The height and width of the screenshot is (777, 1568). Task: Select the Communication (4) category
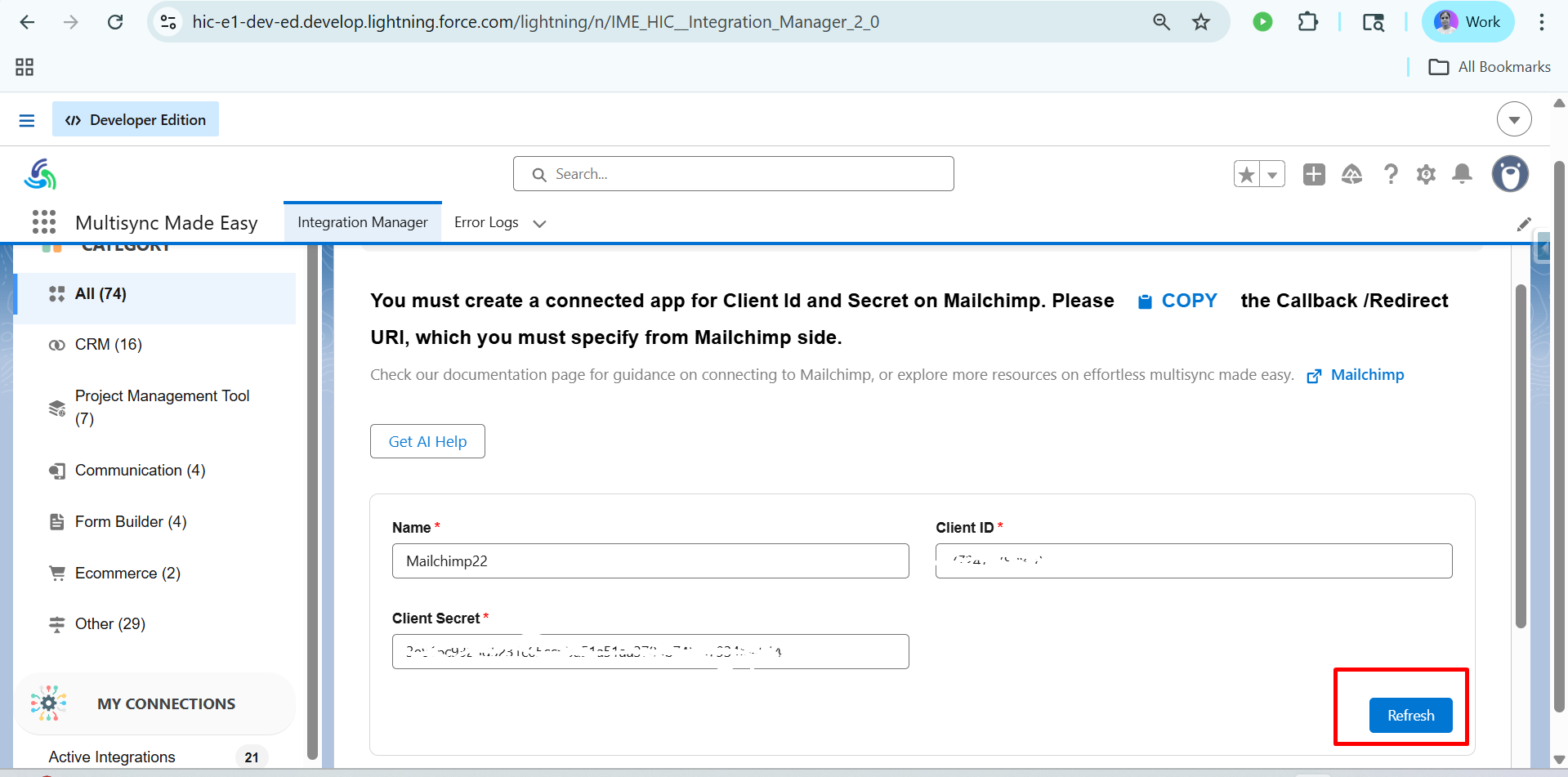[x=155, y=471]
